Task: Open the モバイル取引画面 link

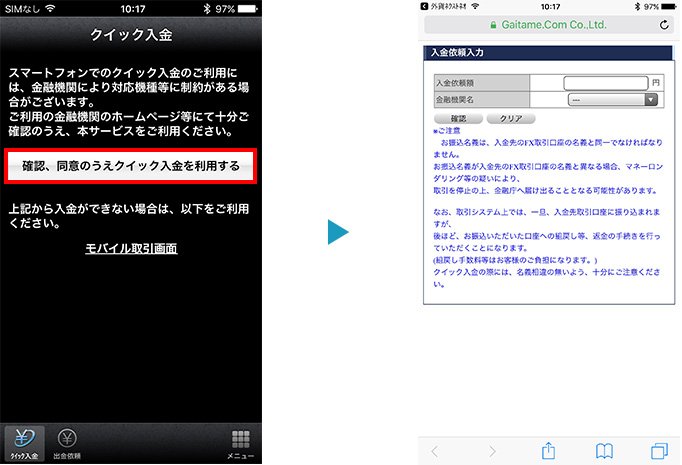Action: pos(131,248)
